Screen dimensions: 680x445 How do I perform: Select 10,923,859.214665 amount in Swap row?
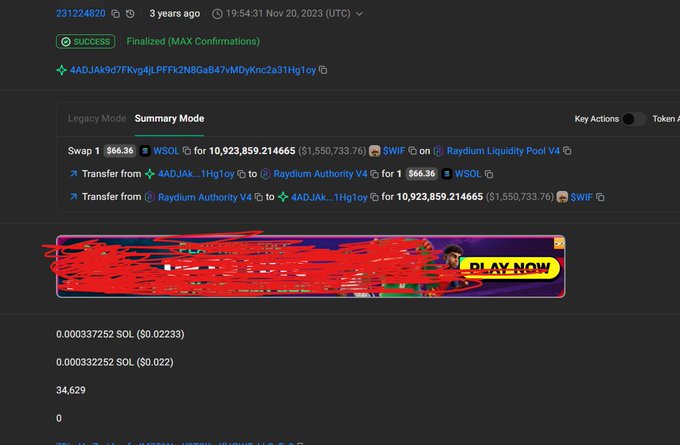click(252, 151)
